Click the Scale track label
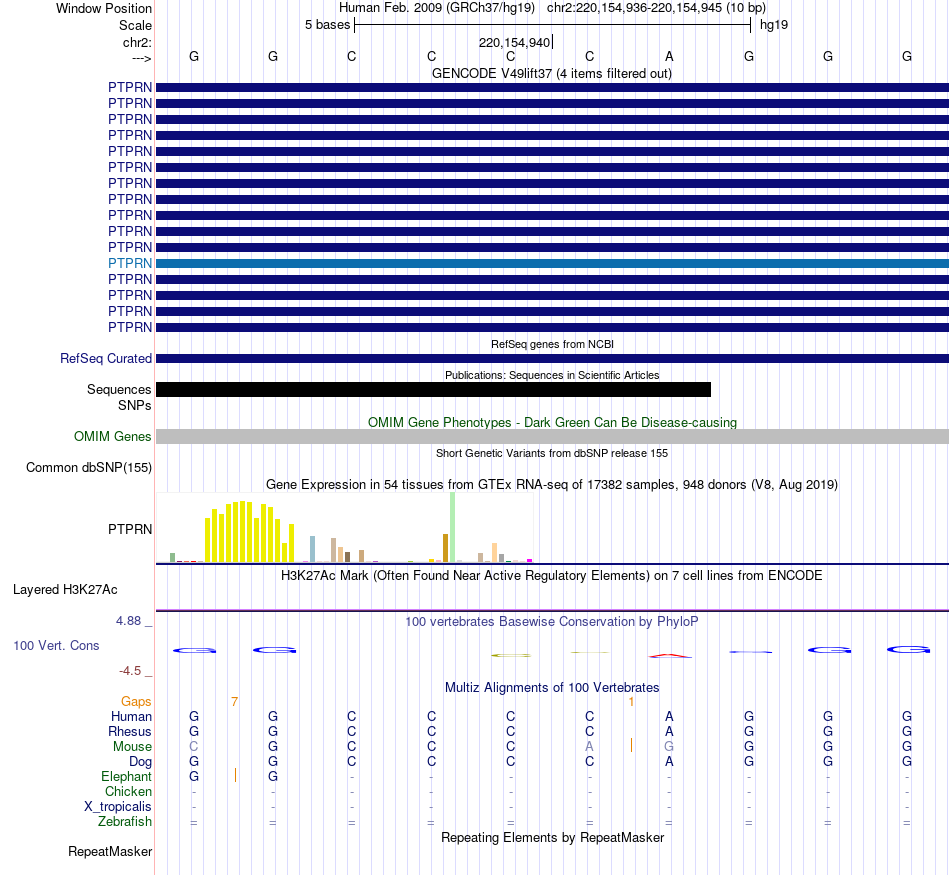The width and height of the screenshot is (950, 875). point(135,25)
